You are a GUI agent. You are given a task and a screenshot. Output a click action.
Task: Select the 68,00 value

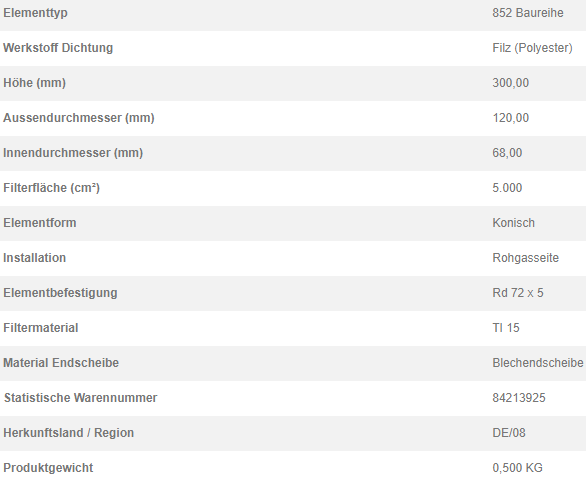point(507,153)
